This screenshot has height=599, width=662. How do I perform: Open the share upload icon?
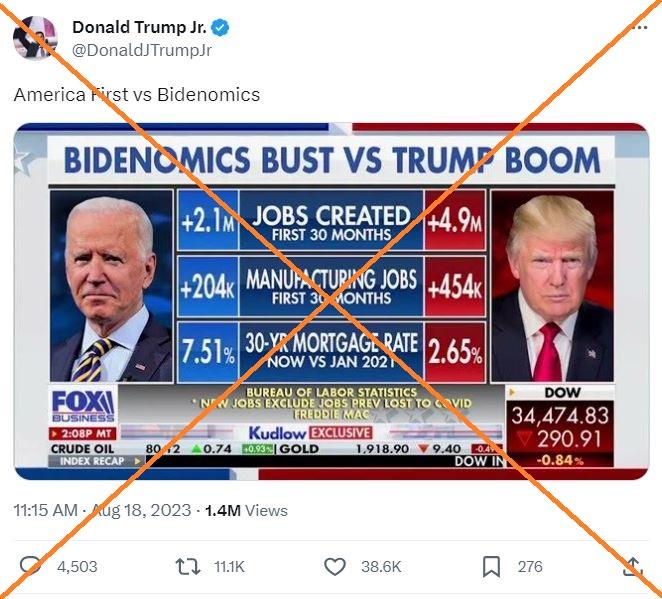[x=632, y=566]
